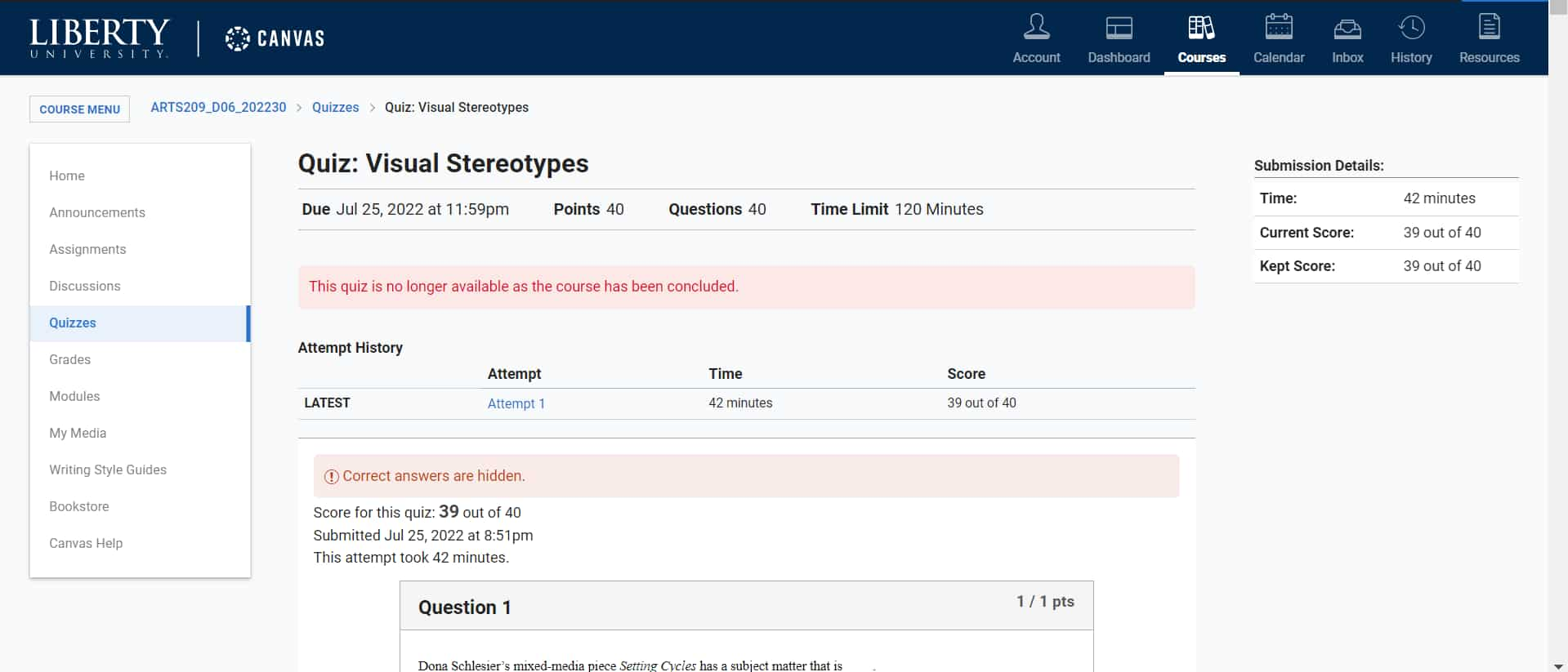Click the 'Current Score: 39 out of 40' value
The image size is (1568, 672).
click(x=1442, y=233)
